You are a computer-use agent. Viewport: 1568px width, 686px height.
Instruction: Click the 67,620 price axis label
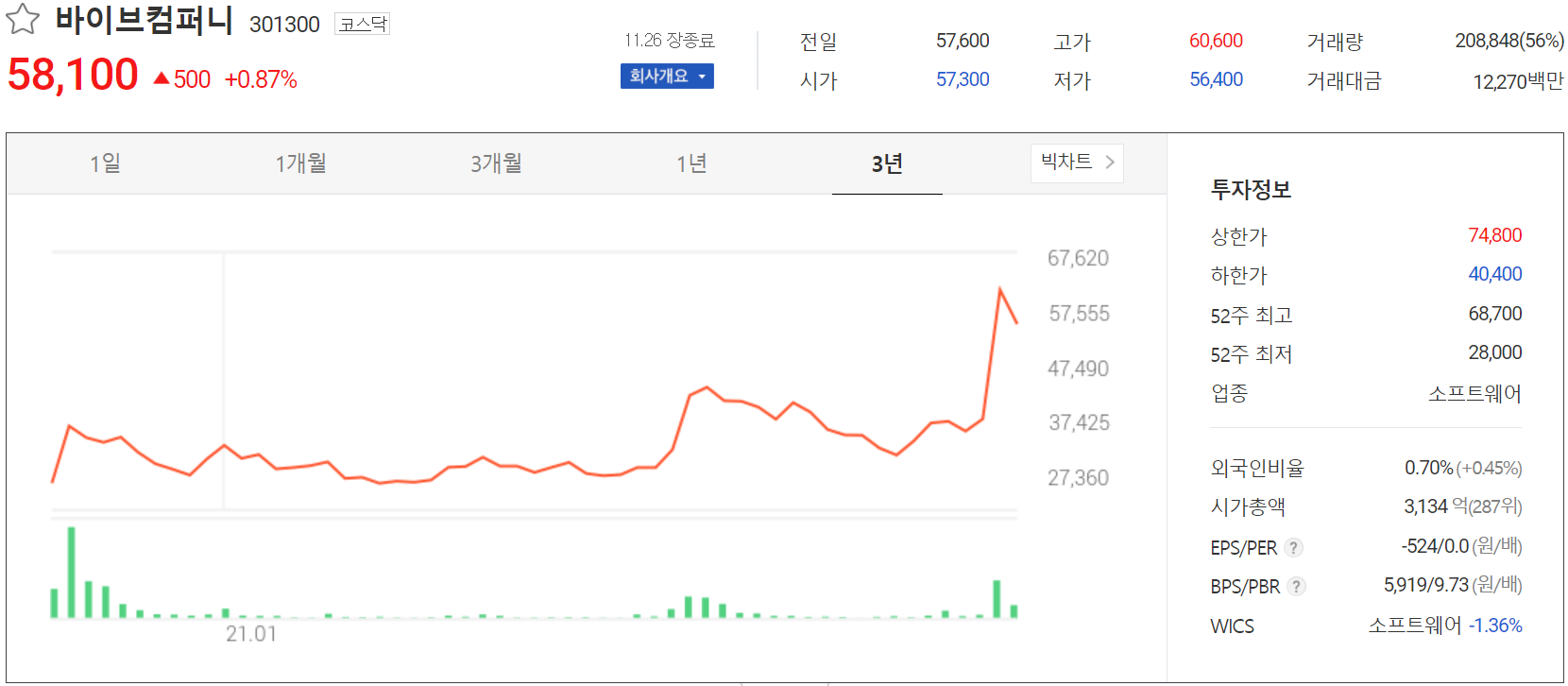pyautogui.click(x=1078, y=258)
